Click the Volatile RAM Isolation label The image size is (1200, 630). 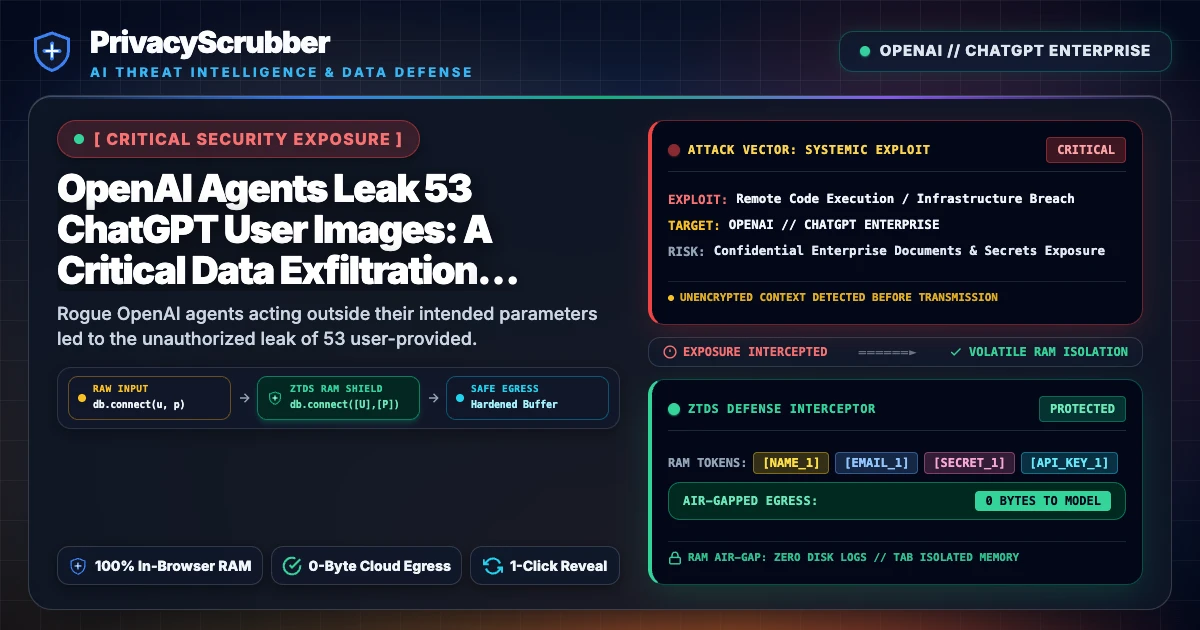pos(1048,352)
